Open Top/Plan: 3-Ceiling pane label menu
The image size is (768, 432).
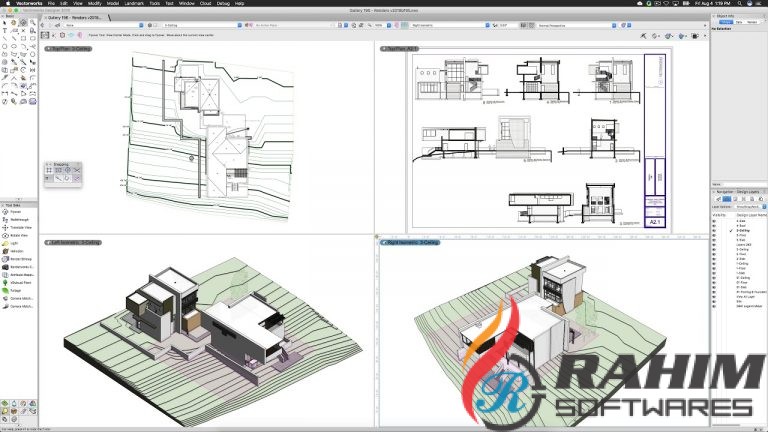coord(68,49)
